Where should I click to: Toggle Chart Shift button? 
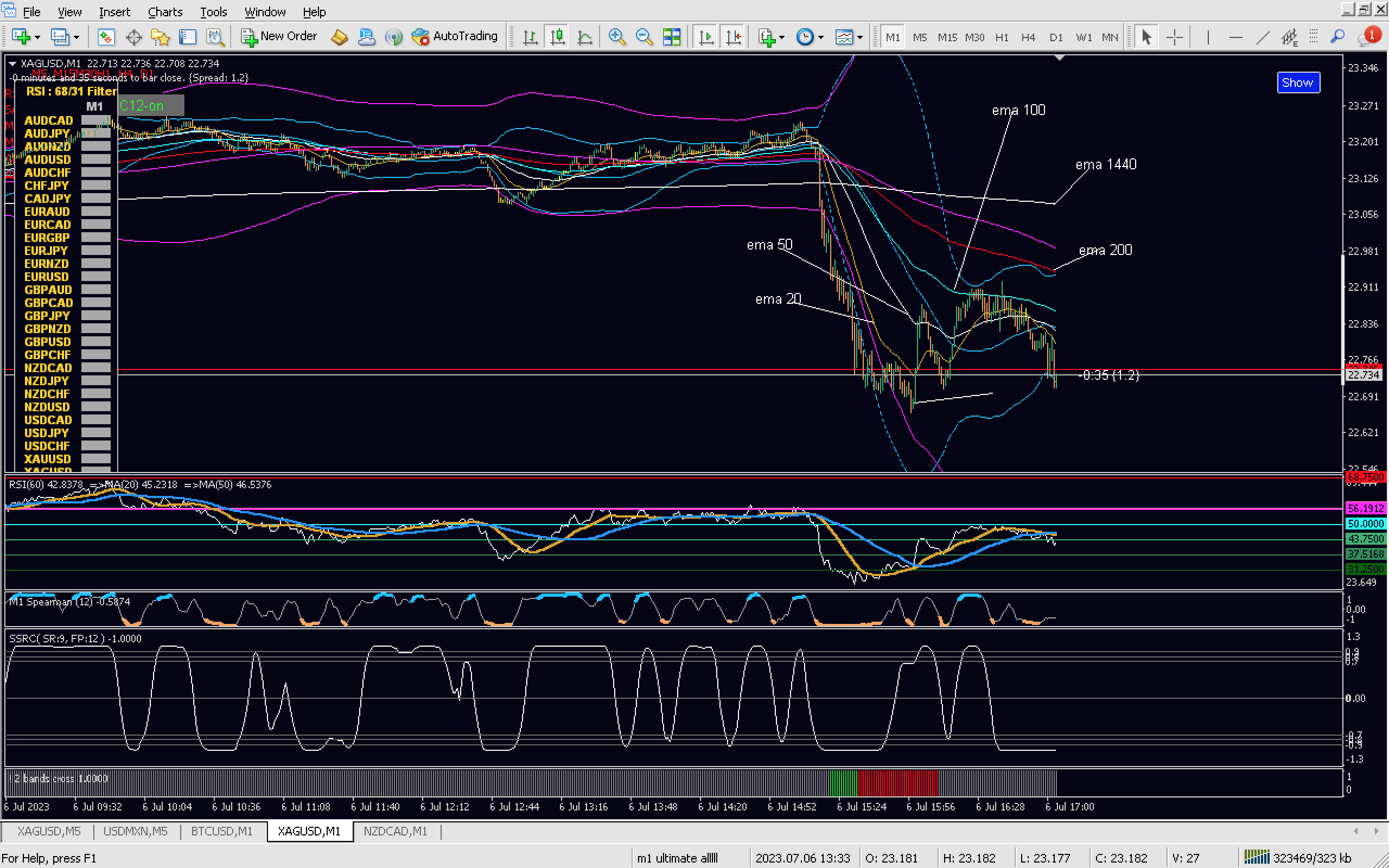point(733,37)
